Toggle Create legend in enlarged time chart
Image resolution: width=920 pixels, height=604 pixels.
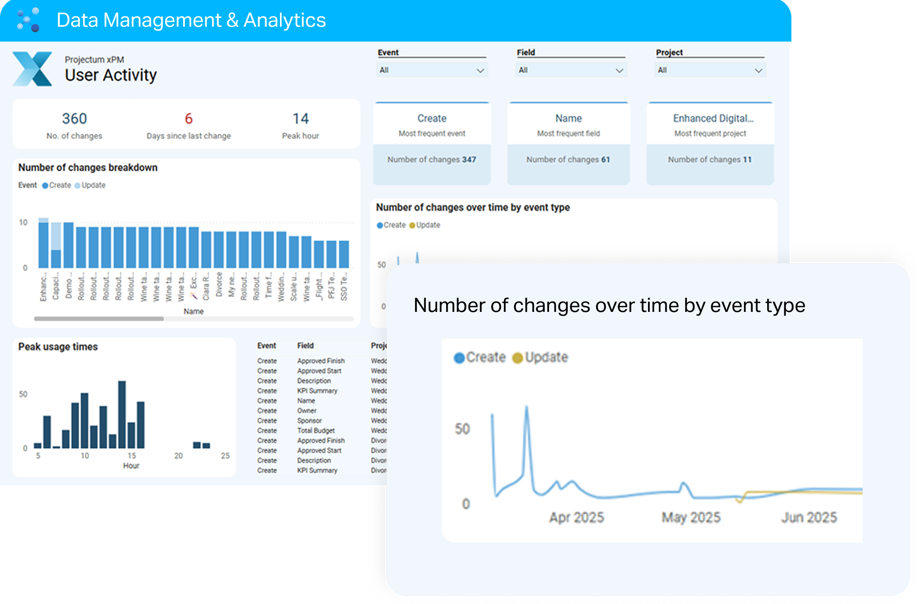[460, 358]
